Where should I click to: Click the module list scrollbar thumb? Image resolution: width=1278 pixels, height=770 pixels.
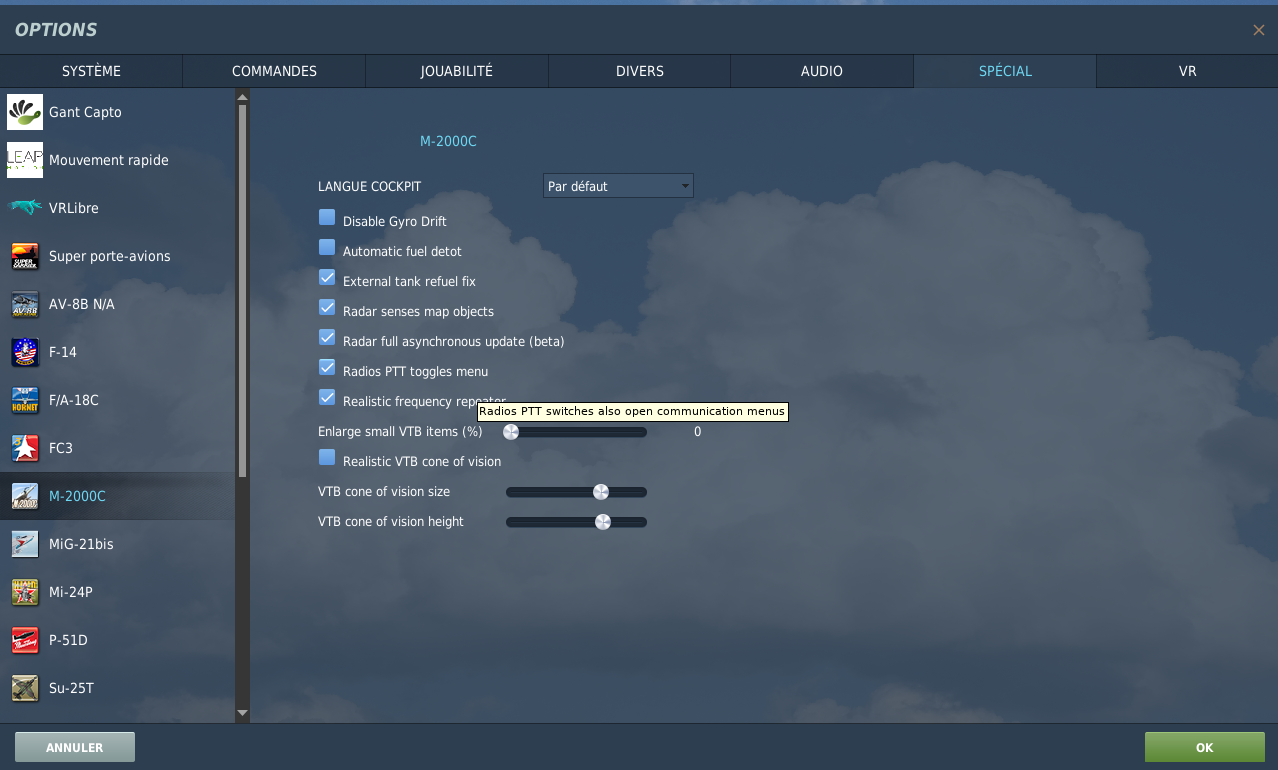click(242, 290)
